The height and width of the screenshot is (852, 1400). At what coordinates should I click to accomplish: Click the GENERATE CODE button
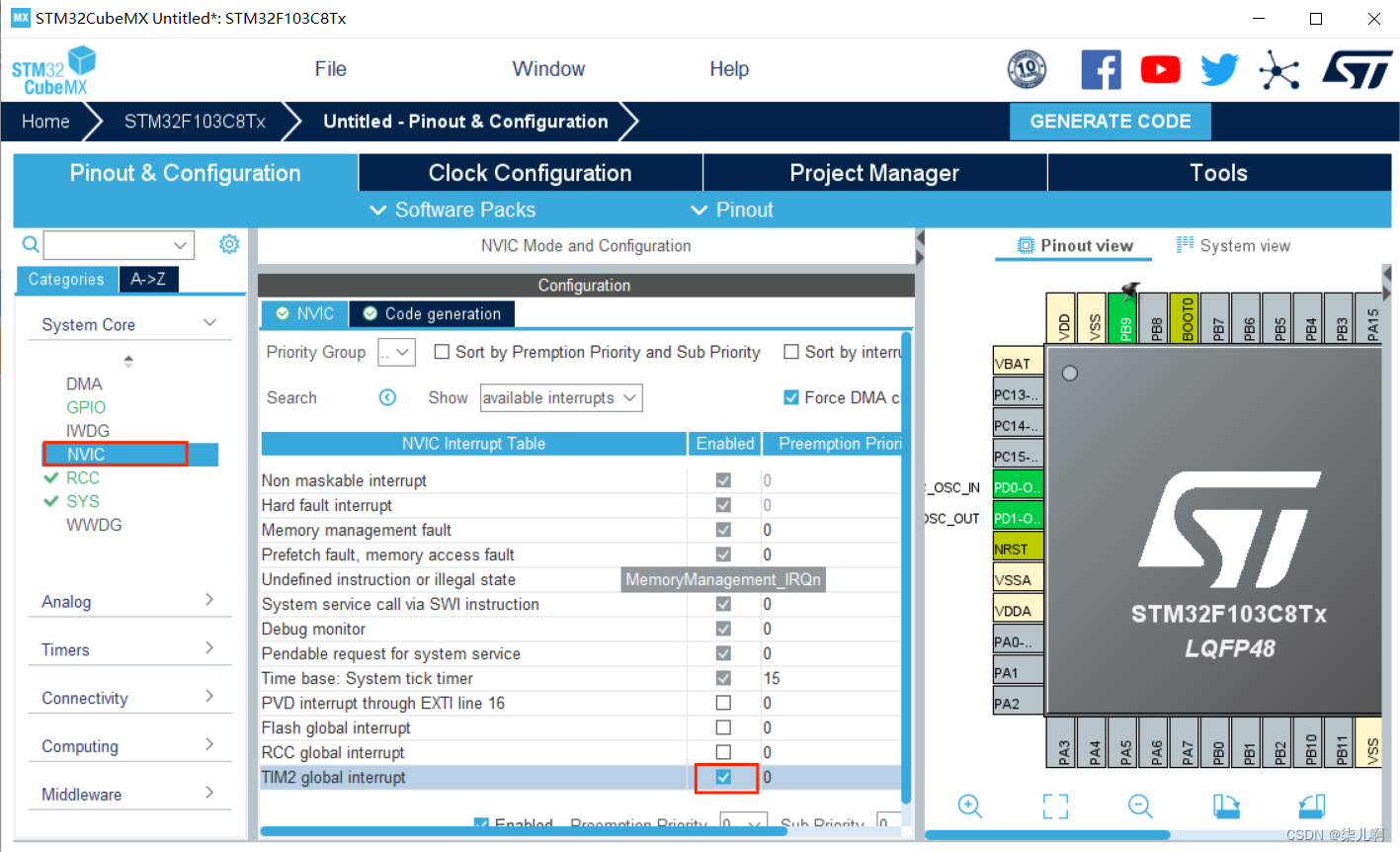1111,122
